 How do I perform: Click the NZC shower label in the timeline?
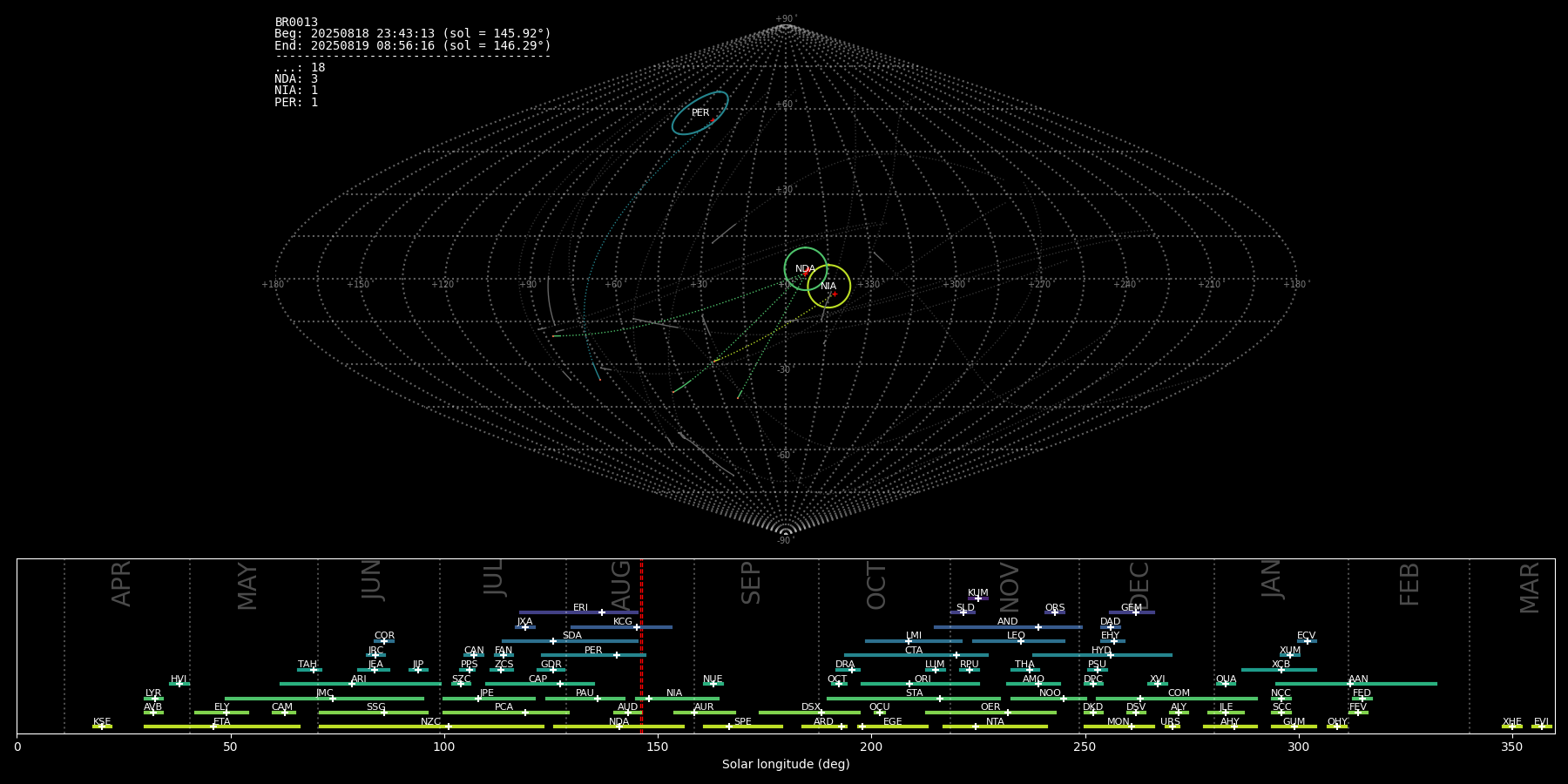pos(431,722)
